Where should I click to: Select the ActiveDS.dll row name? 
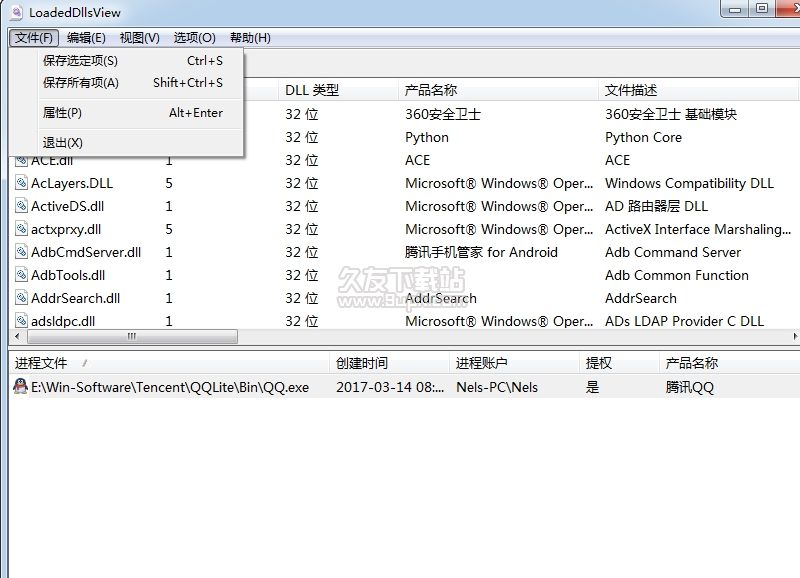(x=67, y=206)
